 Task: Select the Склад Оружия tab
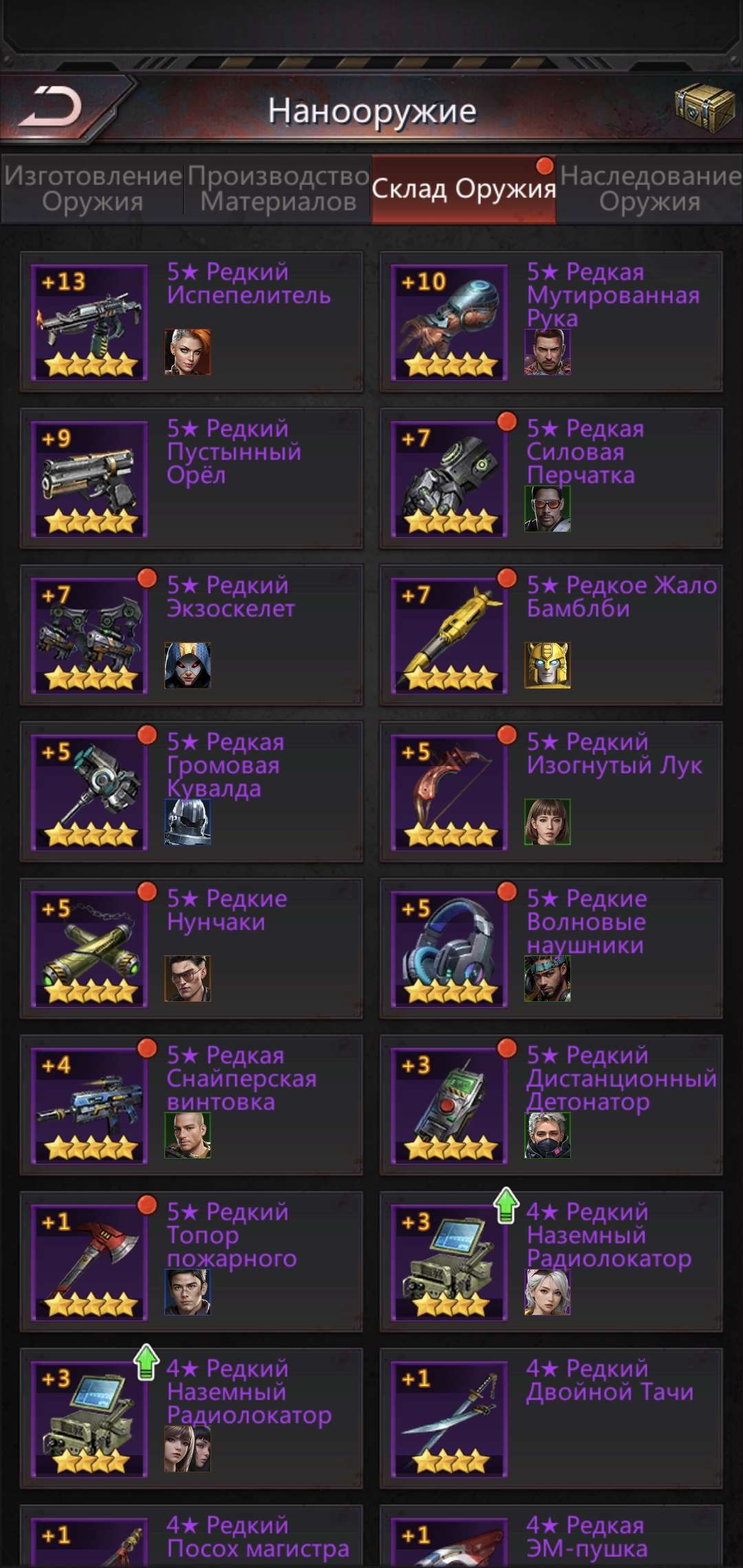[464, 189]
